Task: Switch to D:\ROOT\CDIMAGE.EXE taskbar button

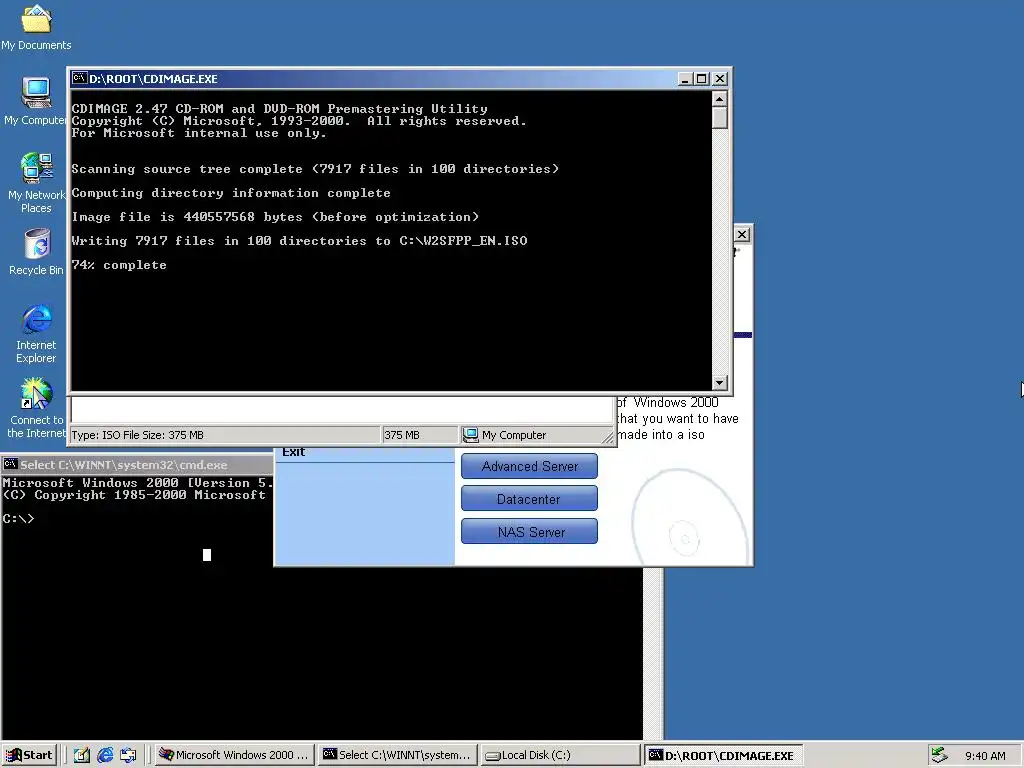Action: [723, 755]
